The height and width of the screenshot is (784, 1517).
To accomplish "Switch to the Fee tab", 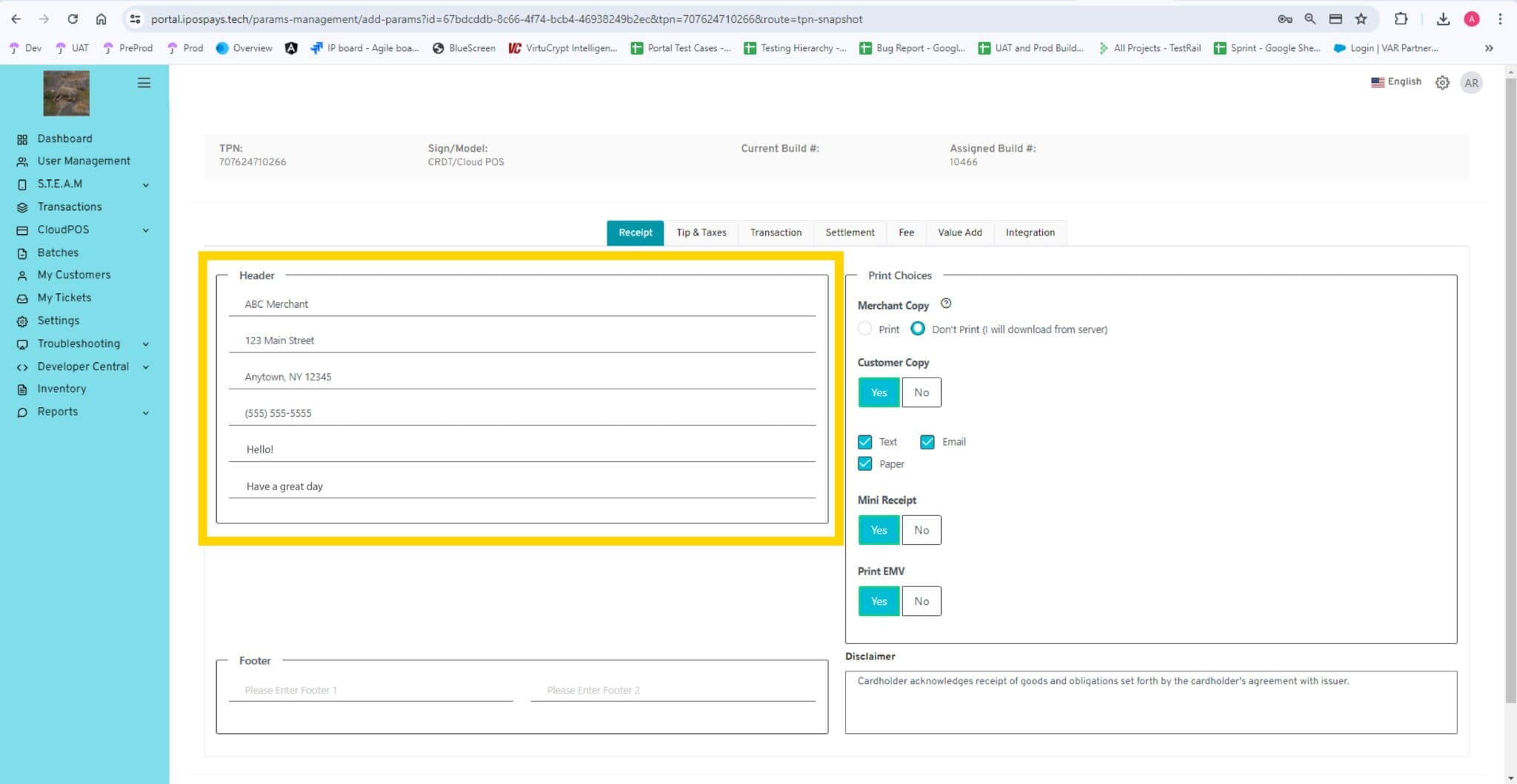I will (x=907, y=232).
